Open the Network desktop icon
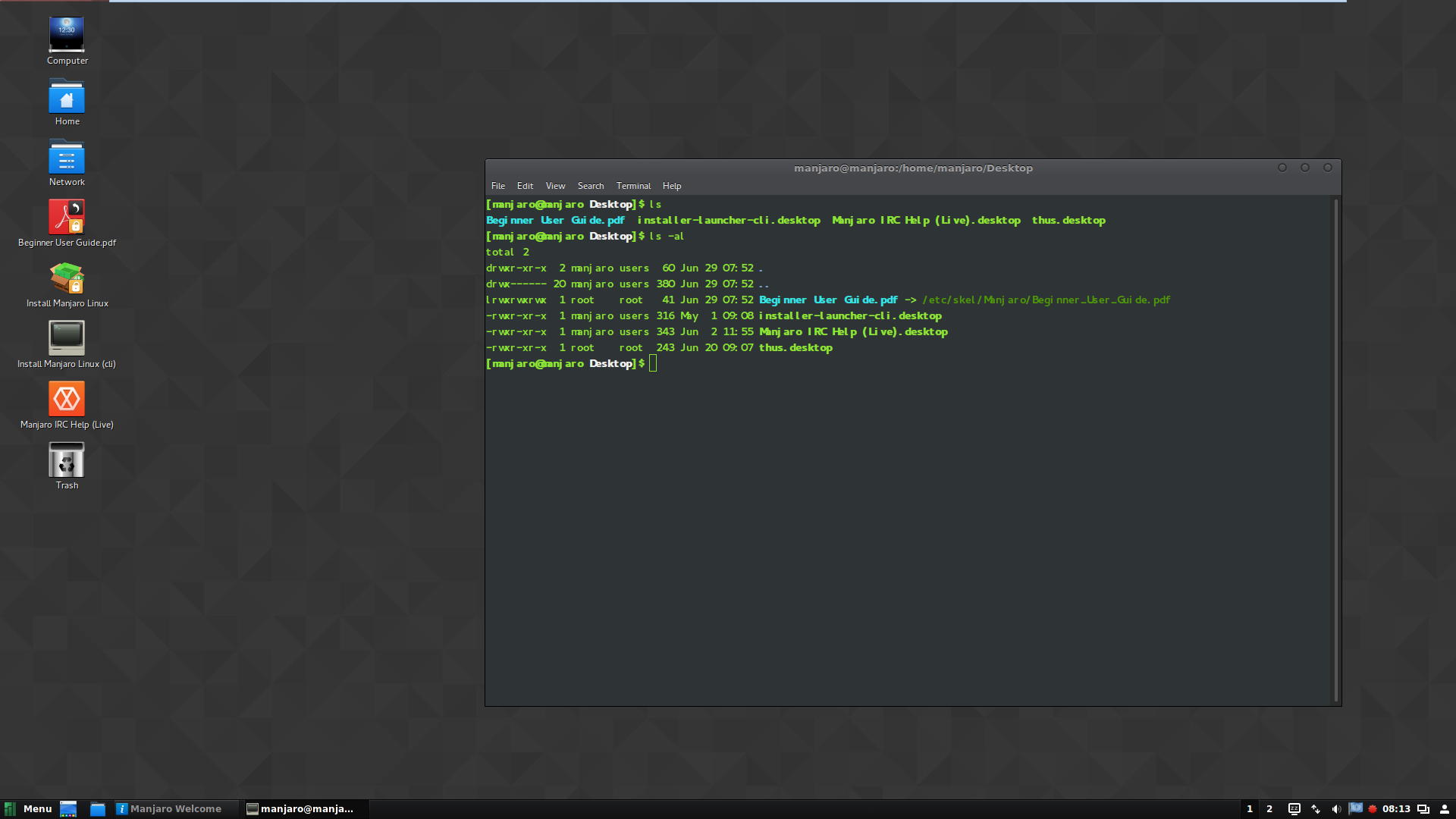1456x819 pixels. coord(67,162)
